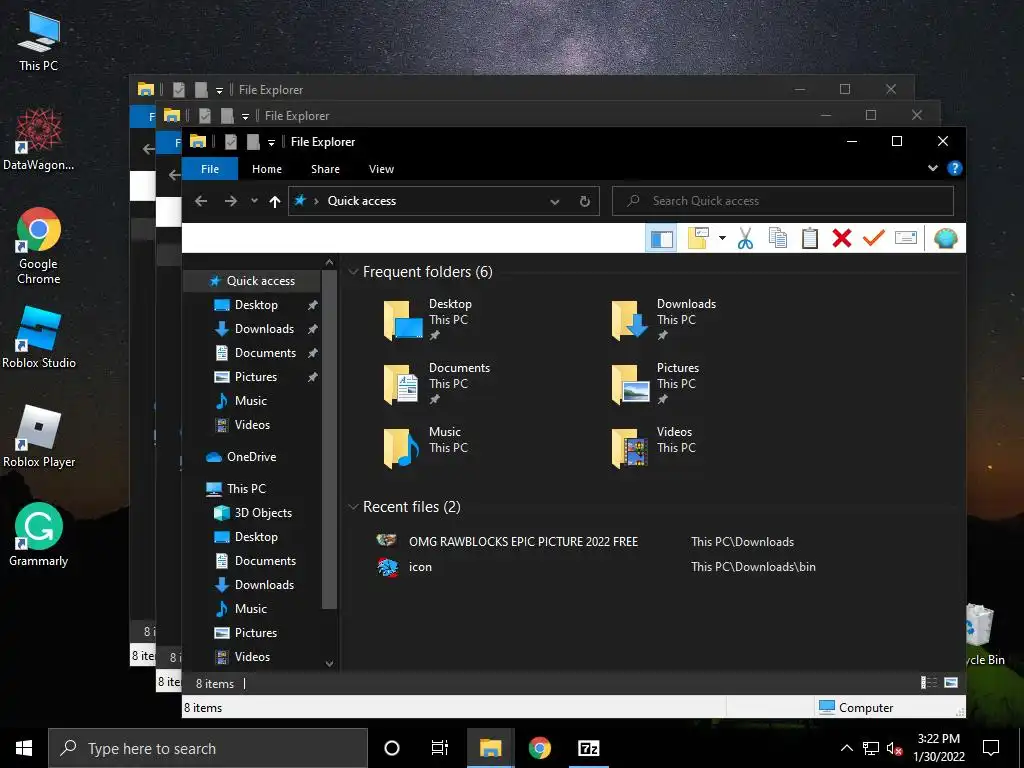This screenshot has width=1024, height=768.
Task: Open the address bar history dropdown
Action: click(x=554, y=202)
